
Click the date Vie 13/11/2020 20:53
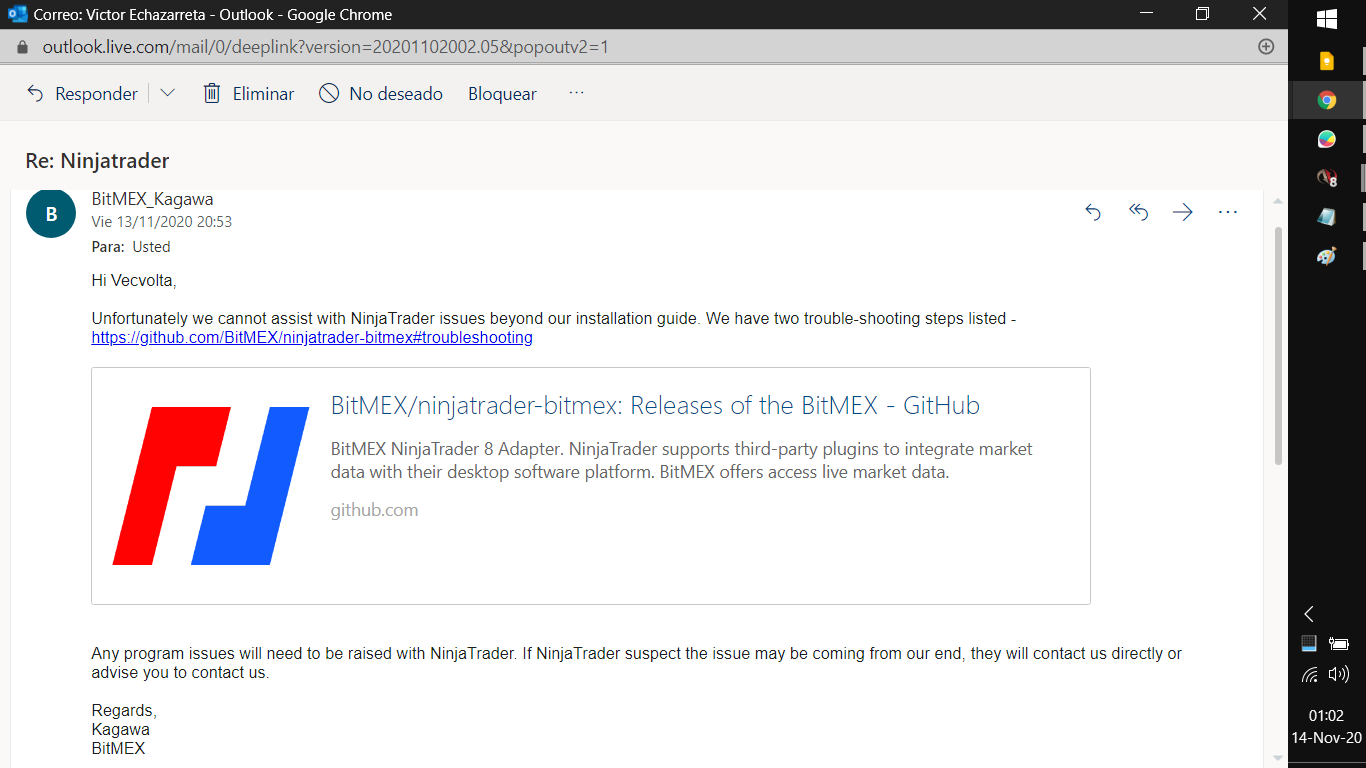pyautogui.click(x=161, y=221)
